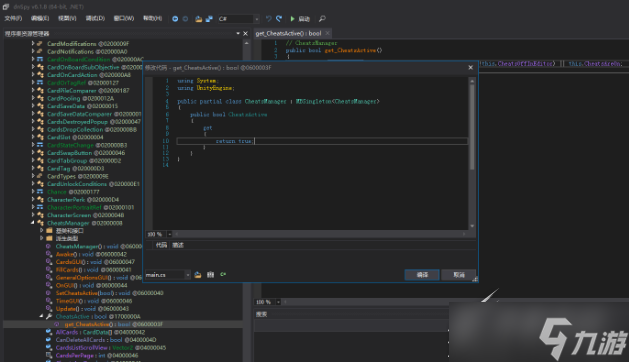Viewport: 629px width, 362px height.
Task: Open the Edit (E) menu
Action: point(40,18)
